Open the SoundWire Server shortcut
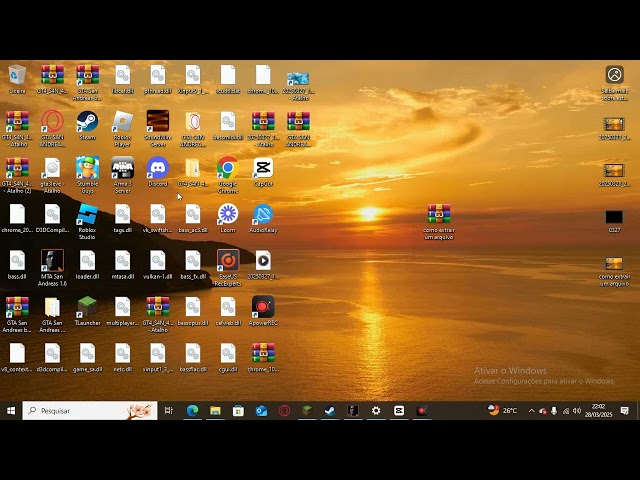 tap(158, 129)
